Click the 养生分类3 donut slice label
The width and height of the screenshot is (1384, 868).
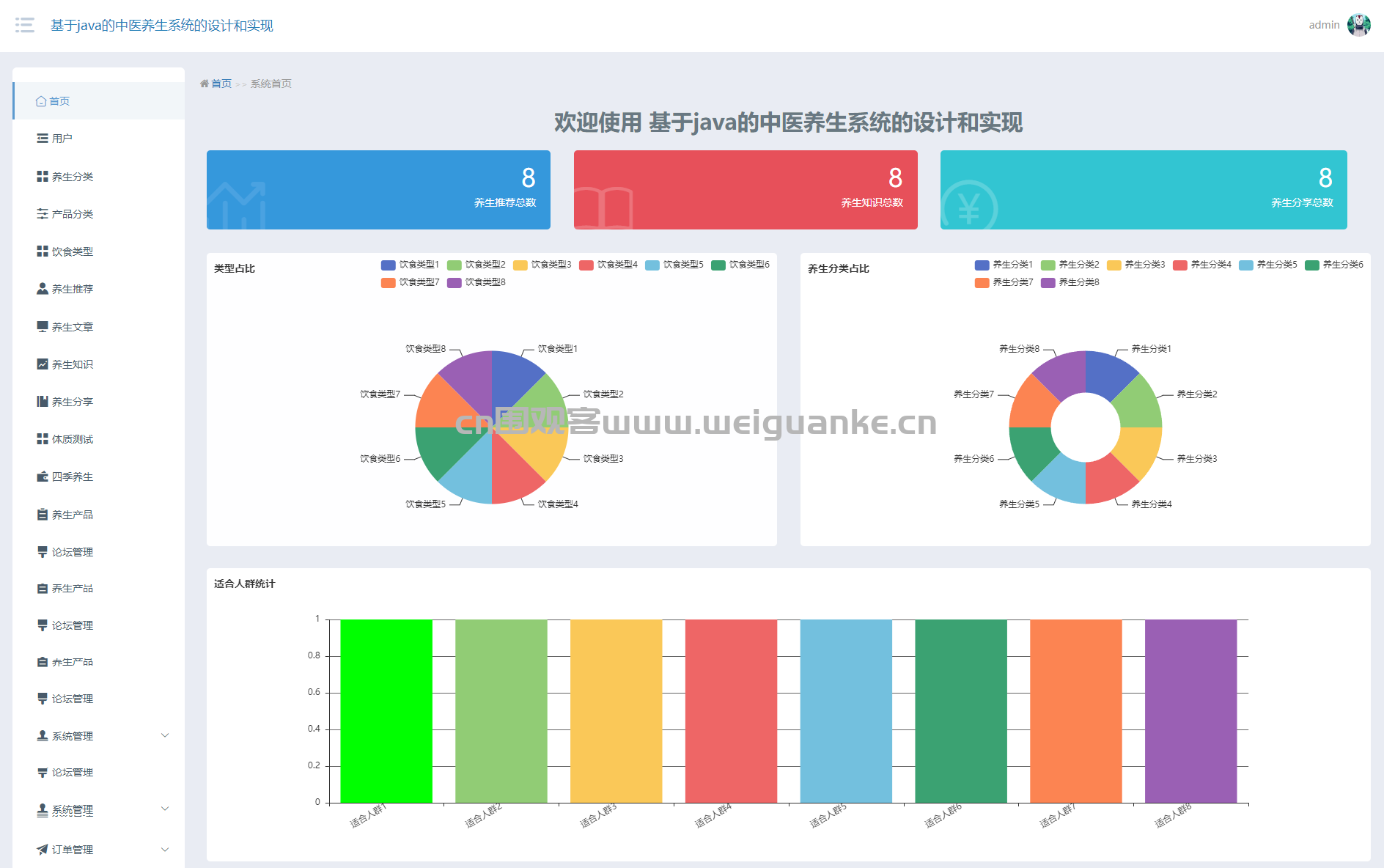[1197, 459]
